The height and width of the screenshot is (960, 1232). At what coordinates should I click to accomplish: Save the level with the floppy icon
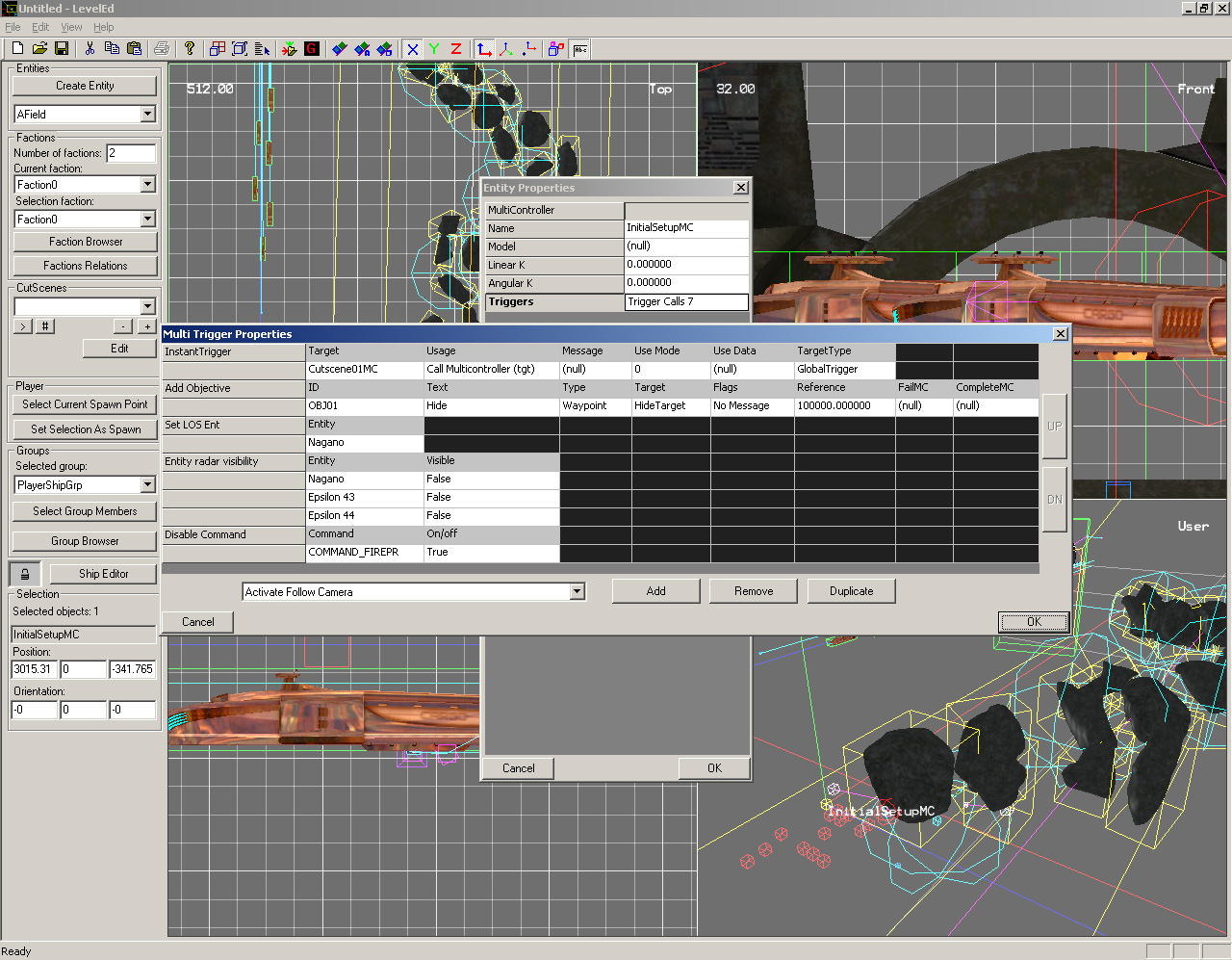tap(62, 49)
